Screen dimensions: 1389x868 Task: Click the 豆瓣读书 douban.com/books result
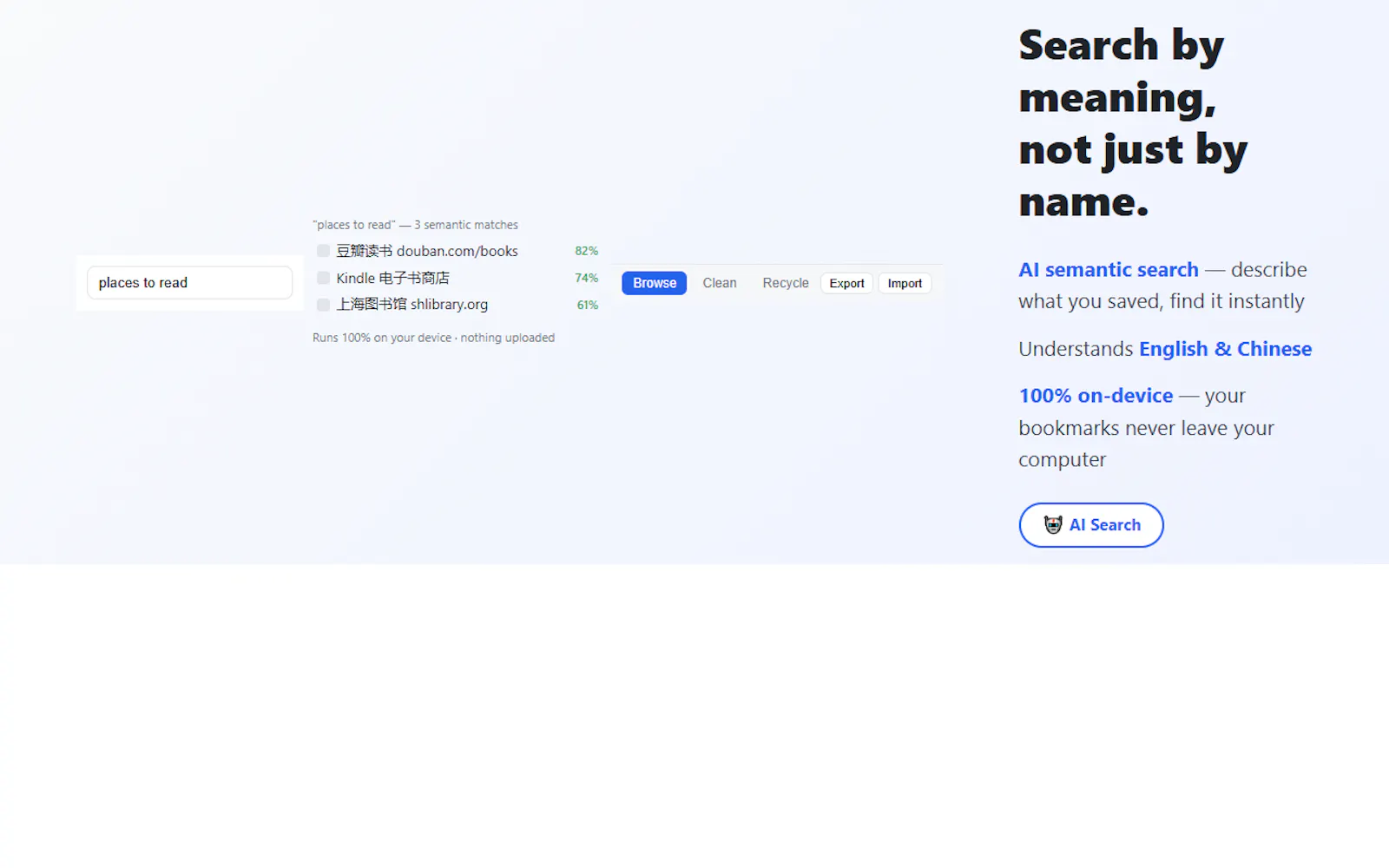(x=427, y=251)
